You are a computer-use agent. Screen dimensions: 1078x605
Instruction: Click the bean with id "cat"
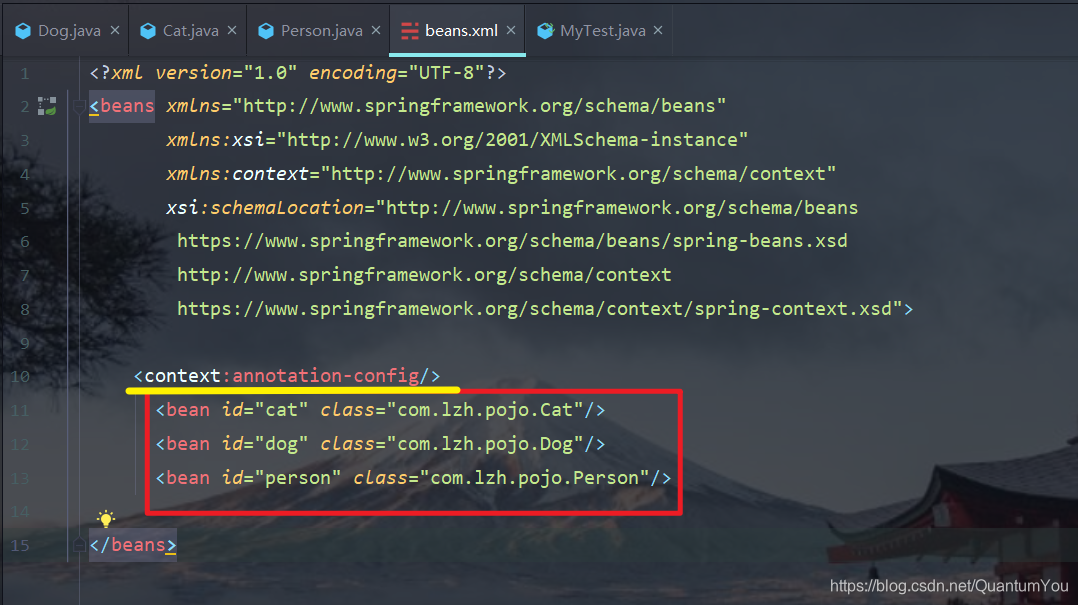(x=380, y=410)
